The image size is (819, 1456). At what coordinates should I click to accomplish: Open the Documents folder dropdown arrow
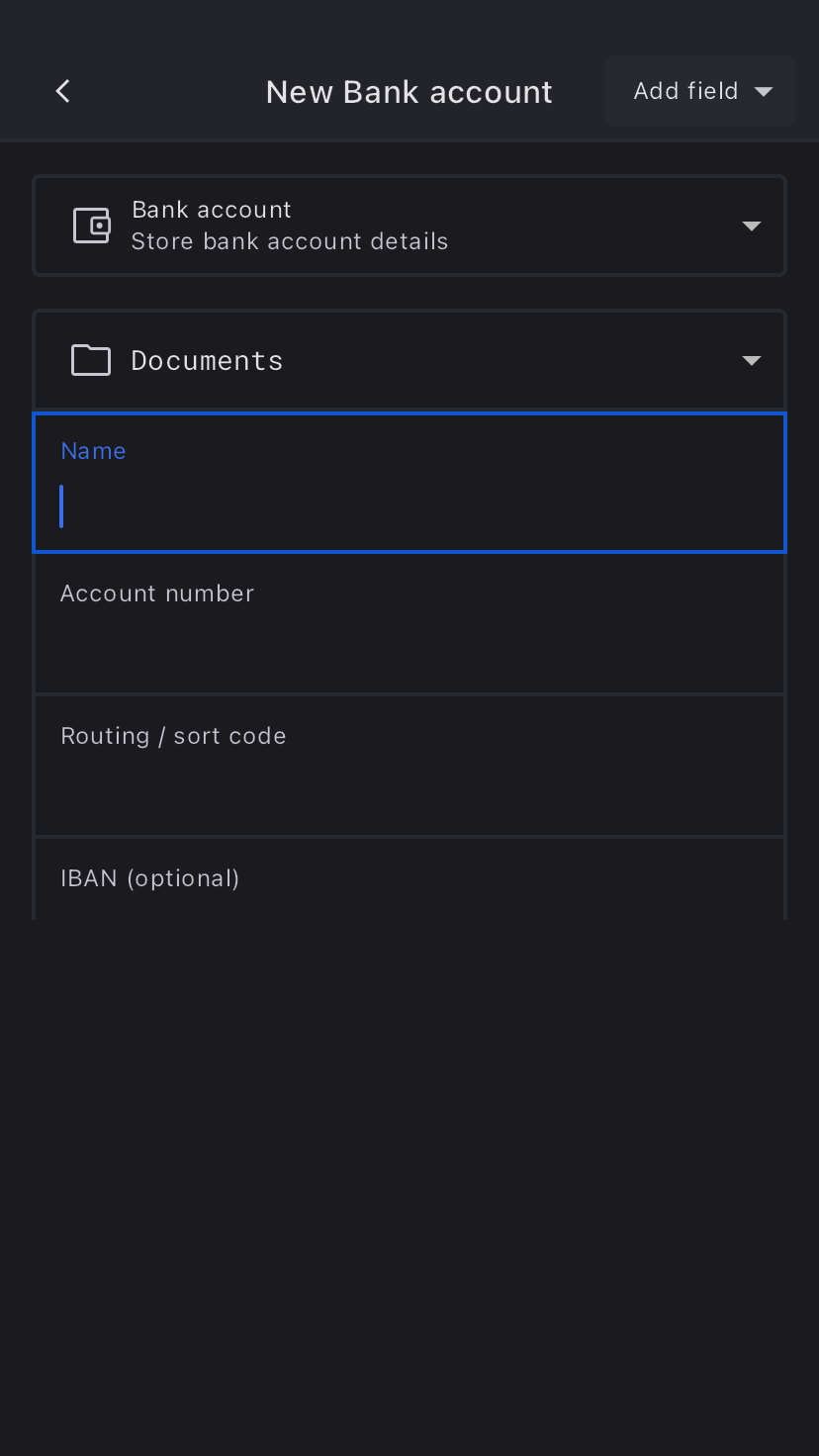pyautogui.click(x=751, y=360)
